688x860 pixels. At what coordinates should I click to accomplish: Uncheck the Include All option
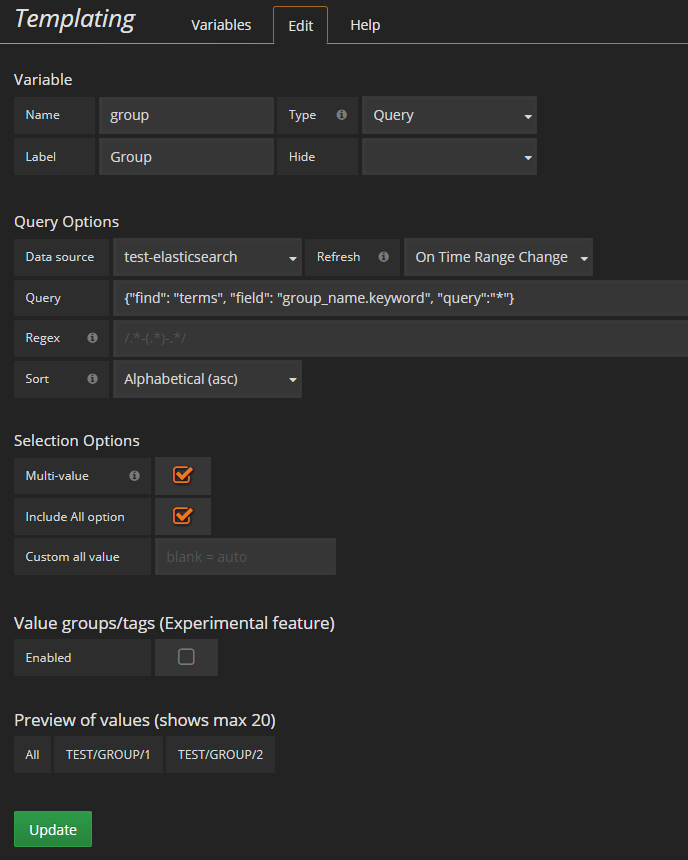184,516
